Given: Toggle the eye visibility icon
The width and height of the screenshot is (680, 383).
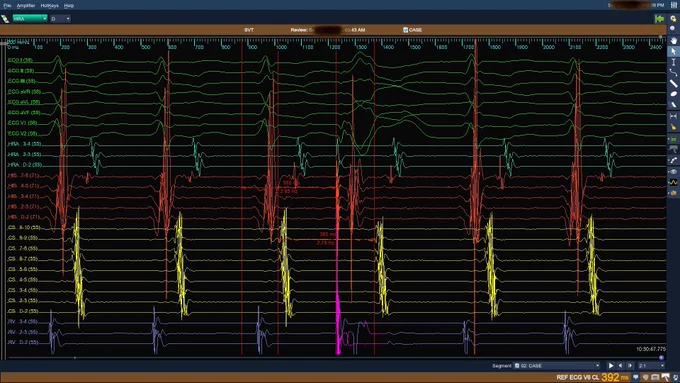Looking at the screenshot, I should (673, 172).
